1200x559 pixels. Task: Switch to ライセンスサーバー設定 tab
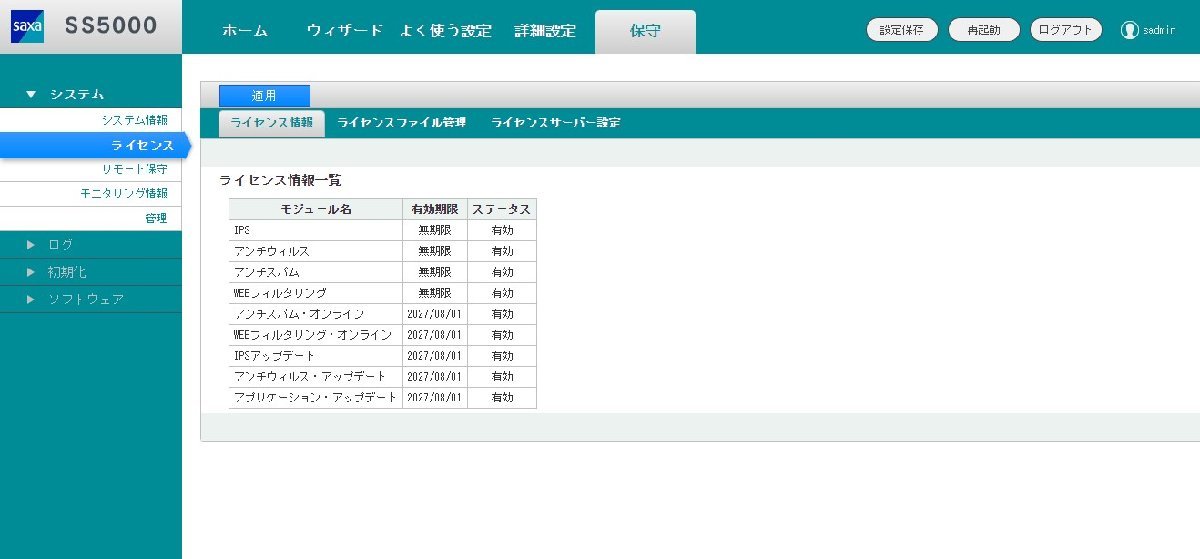point(556,123)
